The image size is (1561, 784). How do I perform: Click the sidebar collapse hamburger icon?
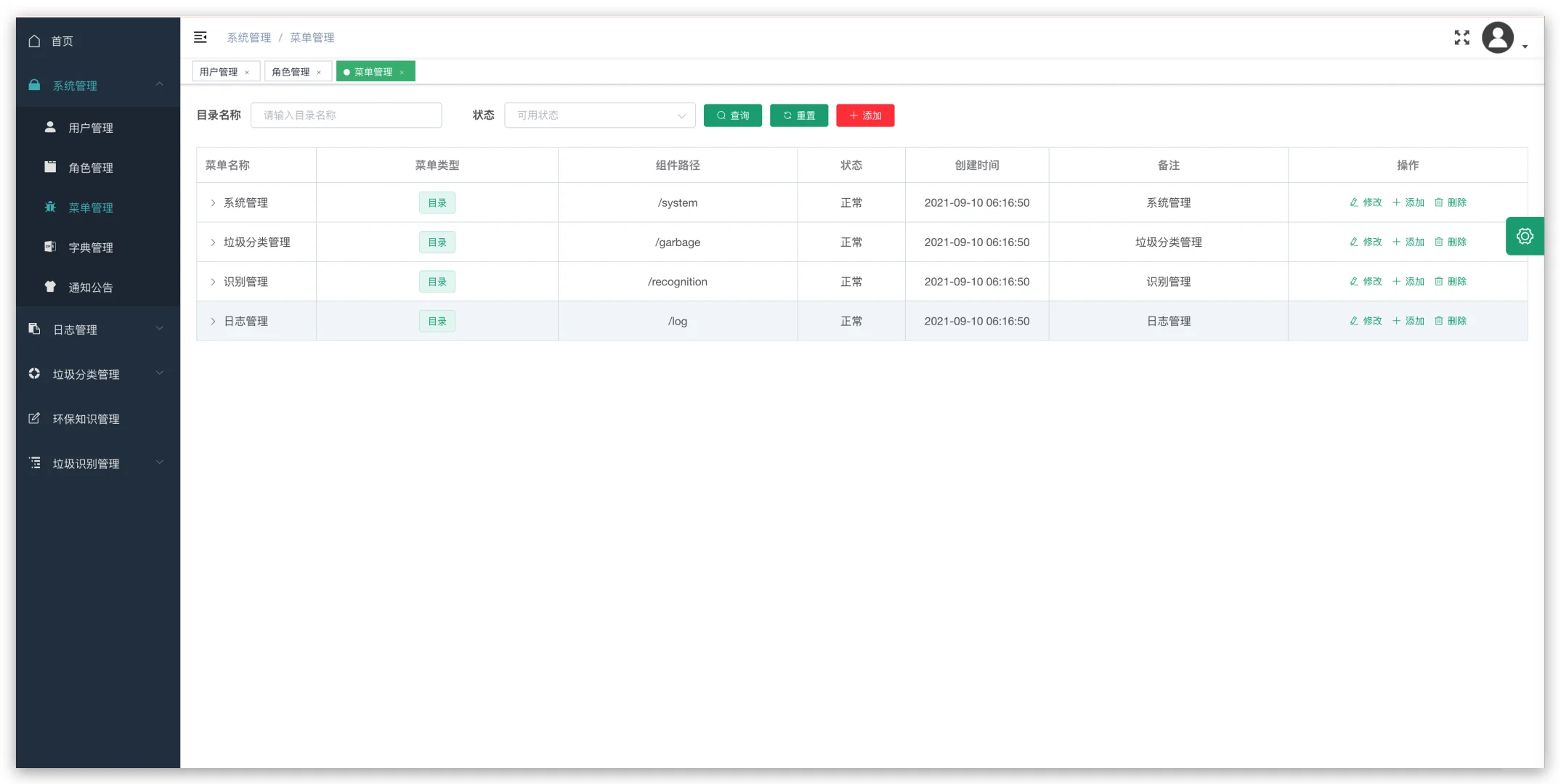[200, 37]
